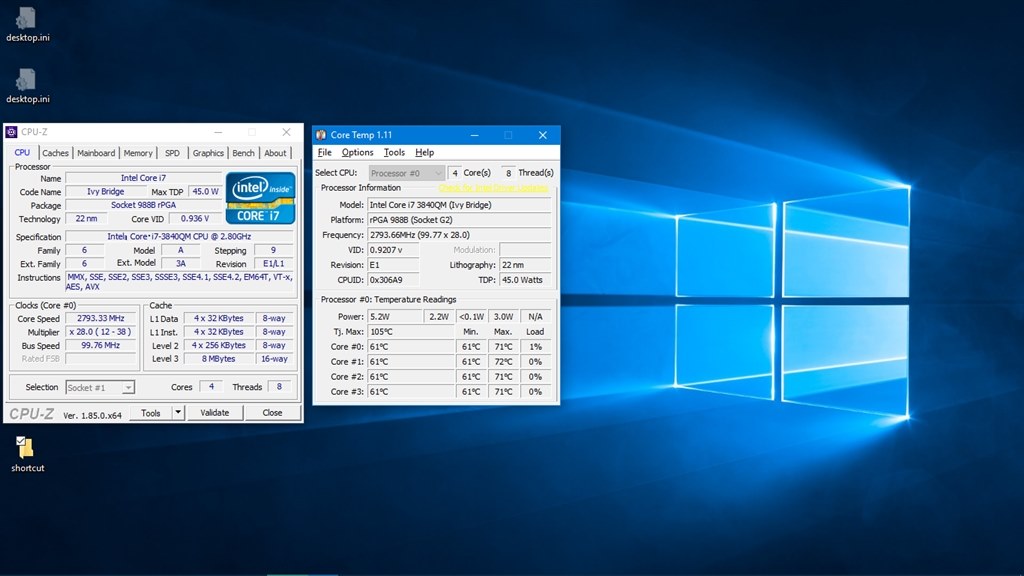1024x576 pixels.
Task: Open the Memory tab in CPU-Z
Action: coord(138,153)
